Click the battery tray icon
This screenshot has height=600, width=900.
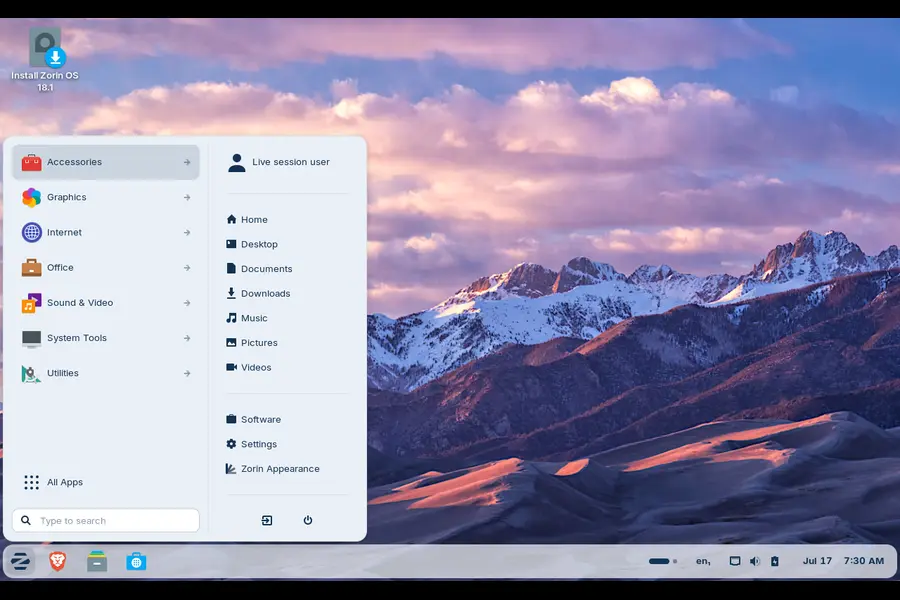click(x=775, y=561)
